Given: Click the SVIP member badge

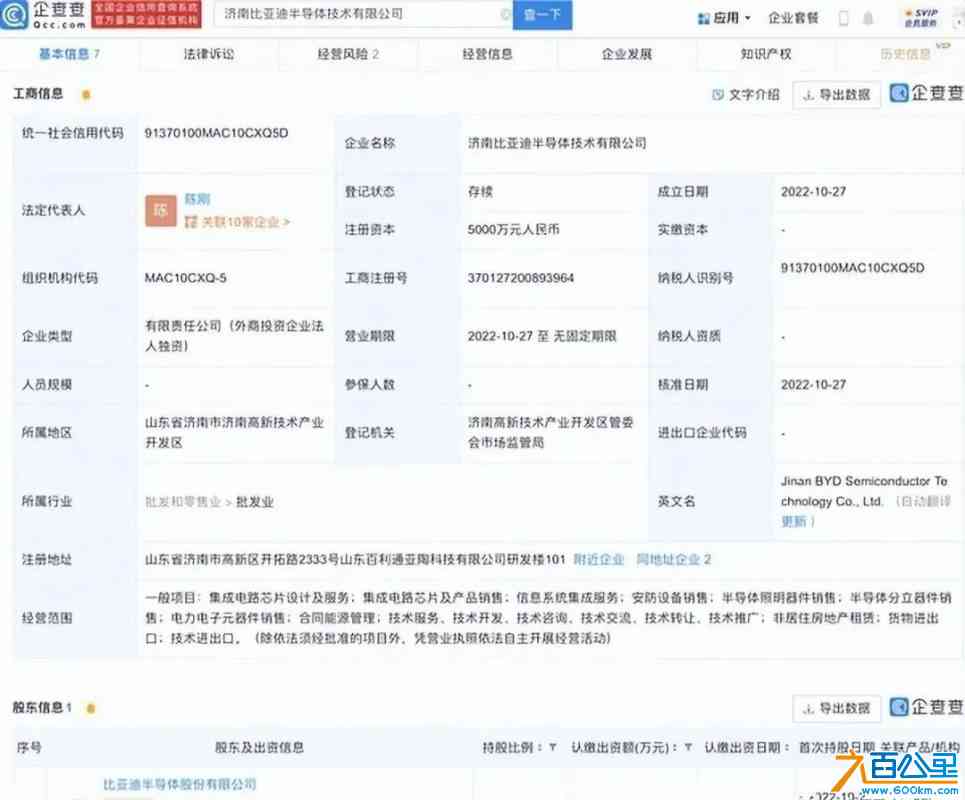Looking at the screenshot, I should coord(921,18).
